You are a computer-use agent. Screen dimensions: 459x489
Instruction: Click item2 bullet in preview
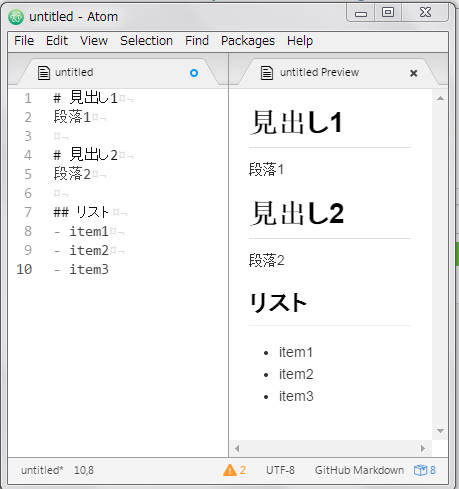pos(296,374)
